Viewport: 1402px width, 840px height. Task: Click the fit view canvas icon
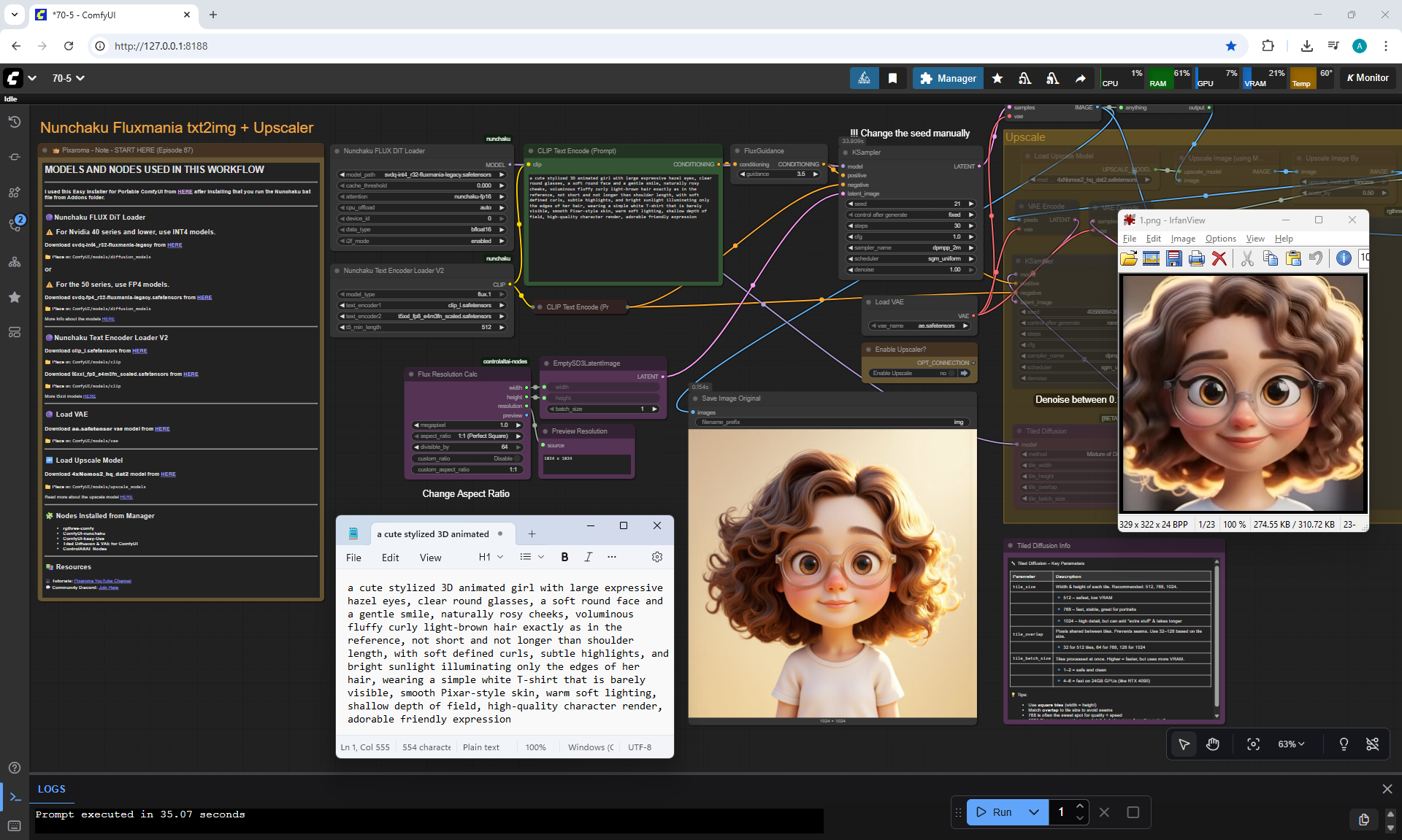(x=1253, y=744)
